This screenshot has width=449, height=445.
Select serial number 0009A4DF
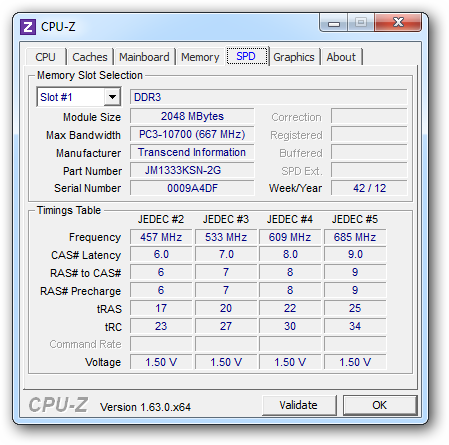(x=192, y=188)
